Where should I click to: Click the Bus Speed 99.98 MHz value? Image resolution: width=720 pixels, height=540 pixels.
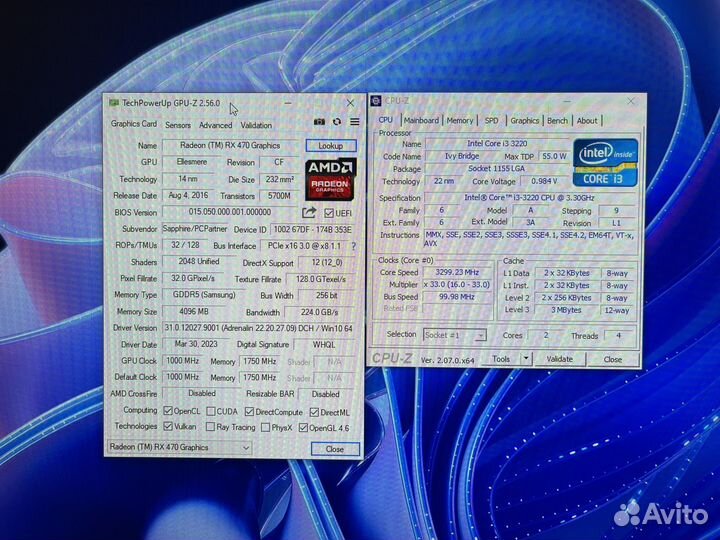pyautogui.click(x=457, y=297)
